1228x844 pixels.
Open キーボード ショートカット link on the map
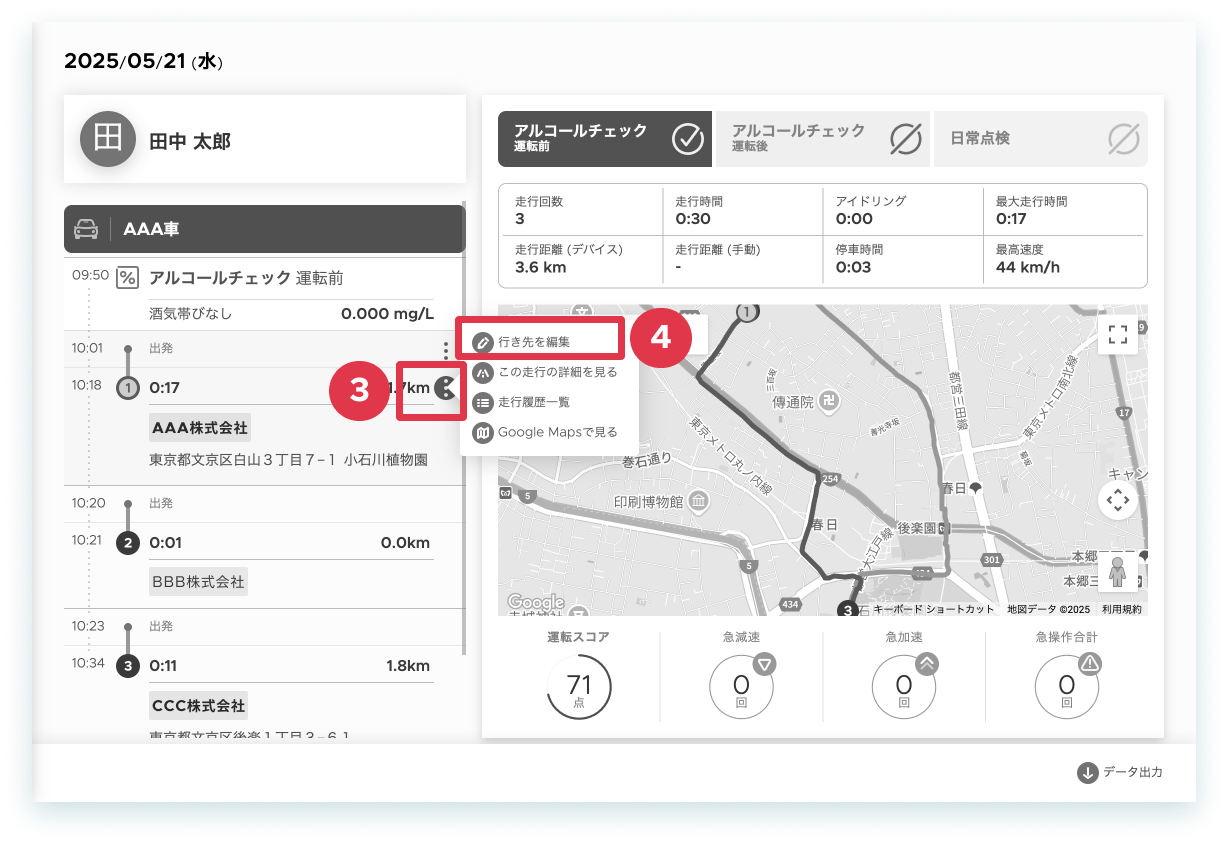tap(934, 609)
